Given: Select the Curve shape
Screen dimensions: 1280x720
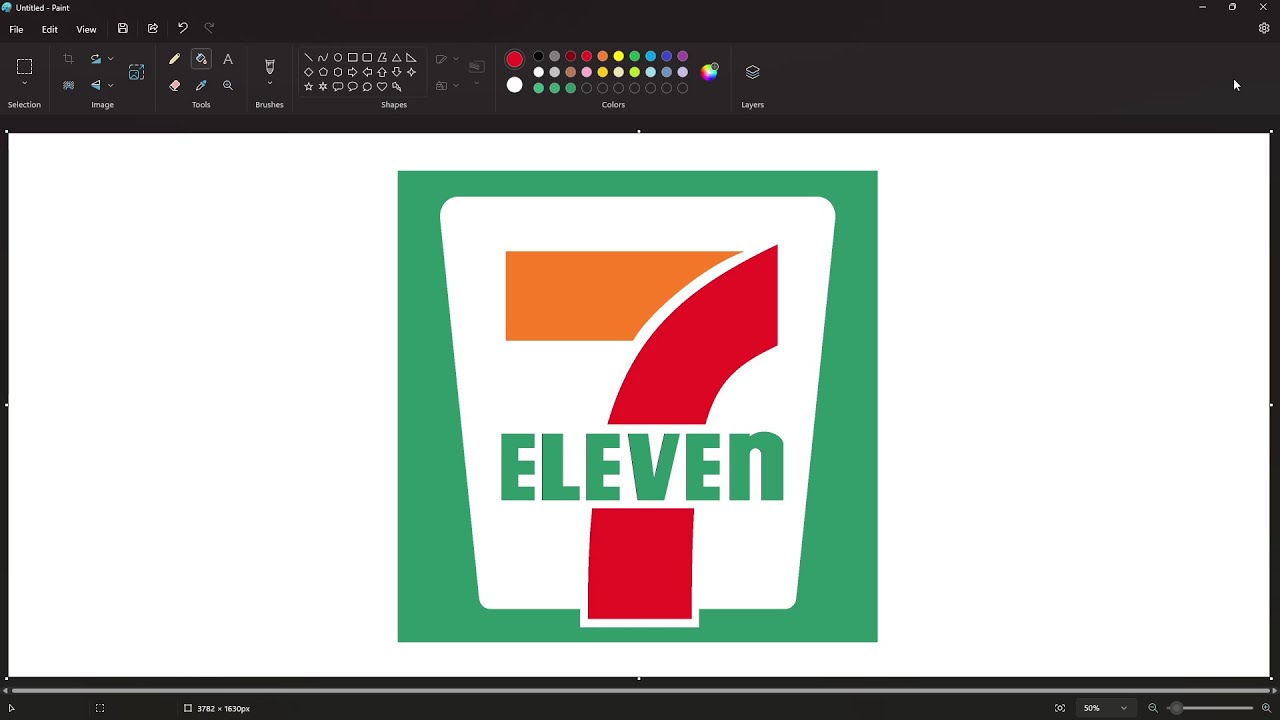Looking at the screenshot, I should point(323,58).
